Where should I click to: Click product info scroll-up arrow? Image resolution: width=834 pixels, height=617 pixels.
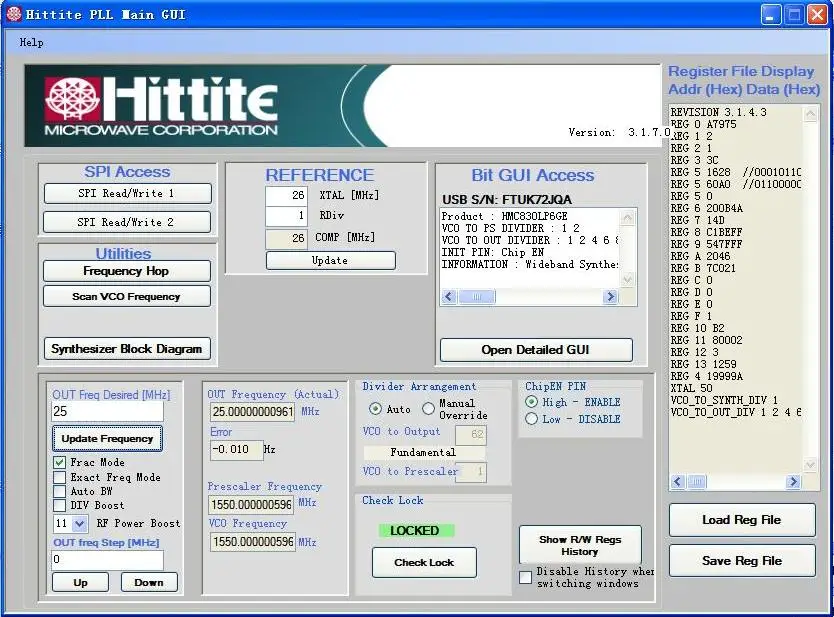[x=628, y=218]
